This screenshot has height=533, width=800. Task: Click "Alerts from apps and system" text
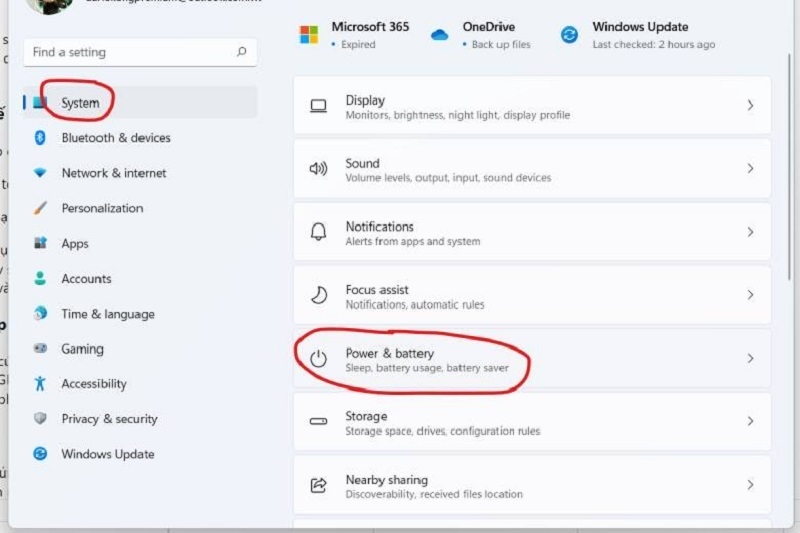click(413, 241)
